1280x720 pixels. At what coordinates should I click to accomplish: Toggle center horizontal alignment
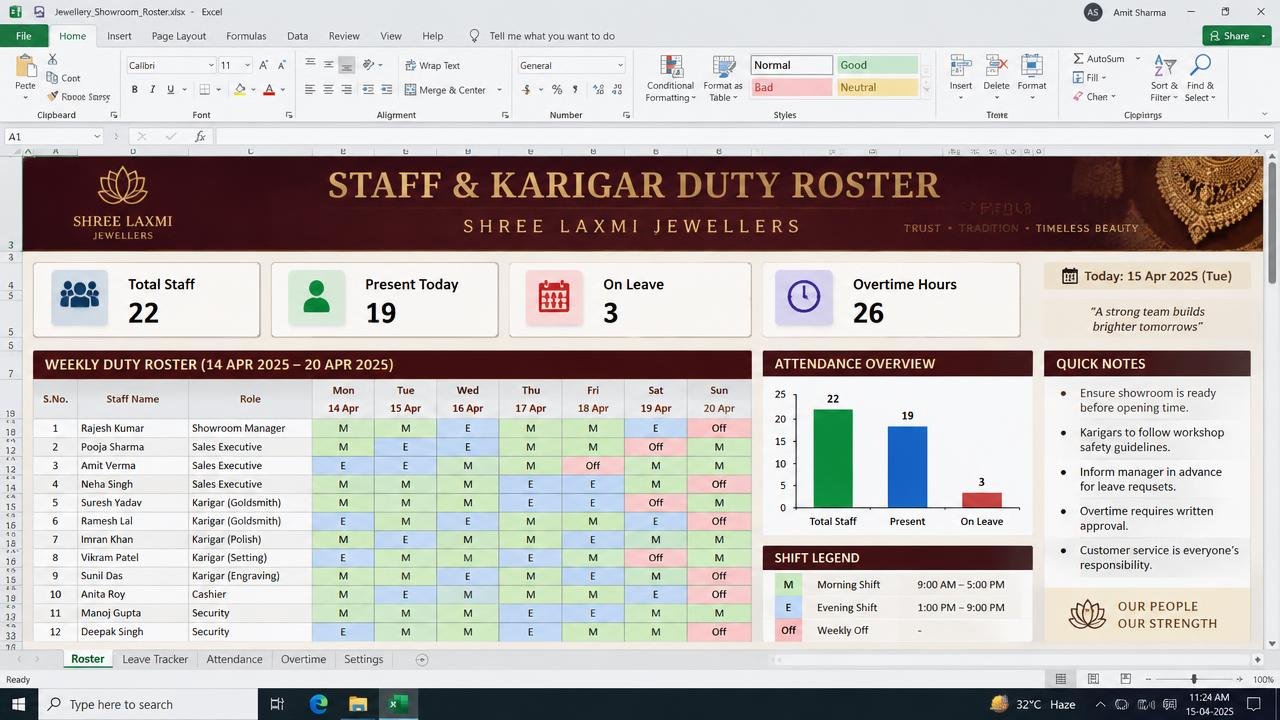(x=328, y=90)
